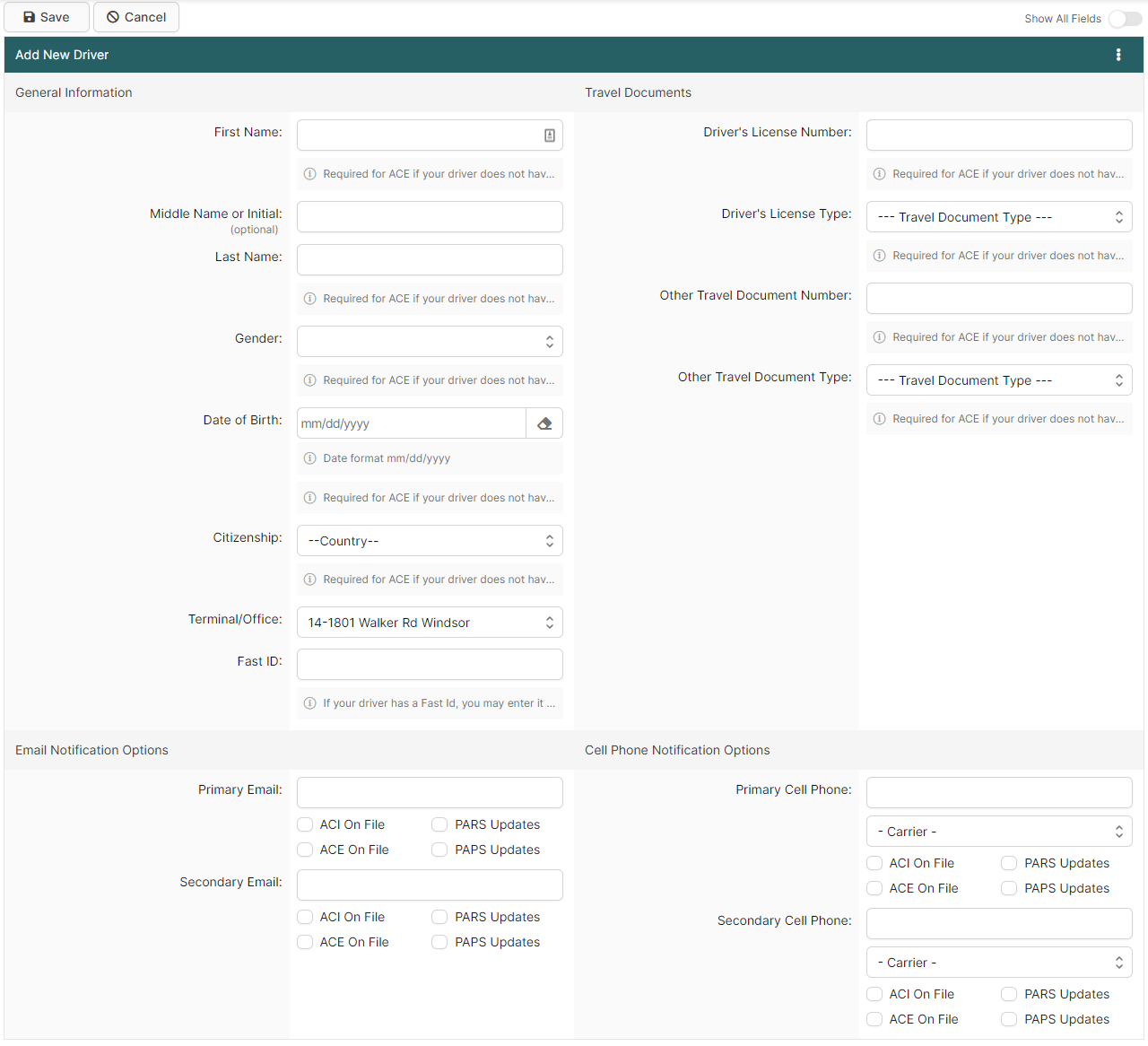
Task: Click the contact card icon in First Name field
Action: tap(550, 135)
